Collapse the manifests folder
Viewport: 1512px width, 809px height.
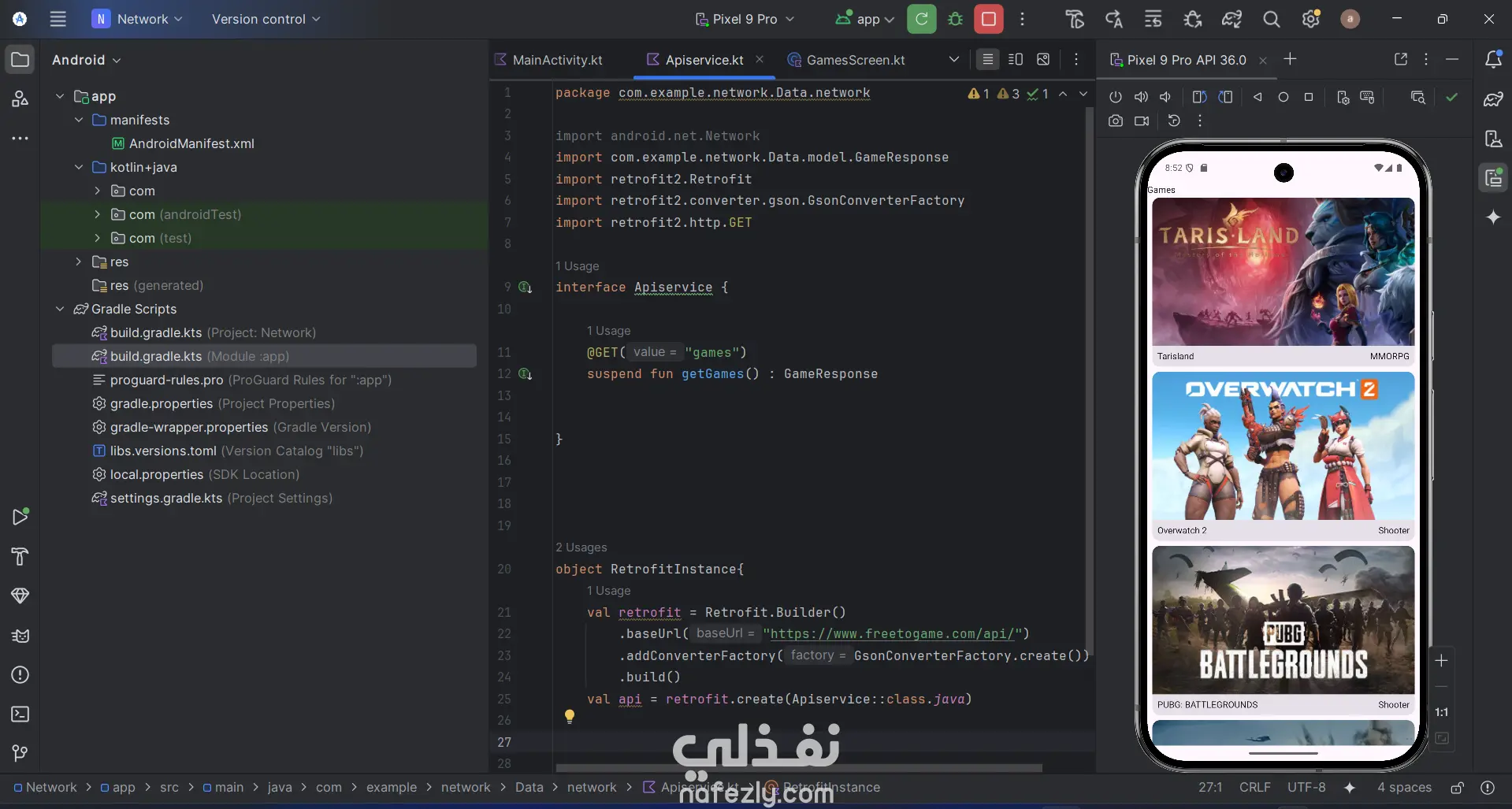click(x=79, y=120)
